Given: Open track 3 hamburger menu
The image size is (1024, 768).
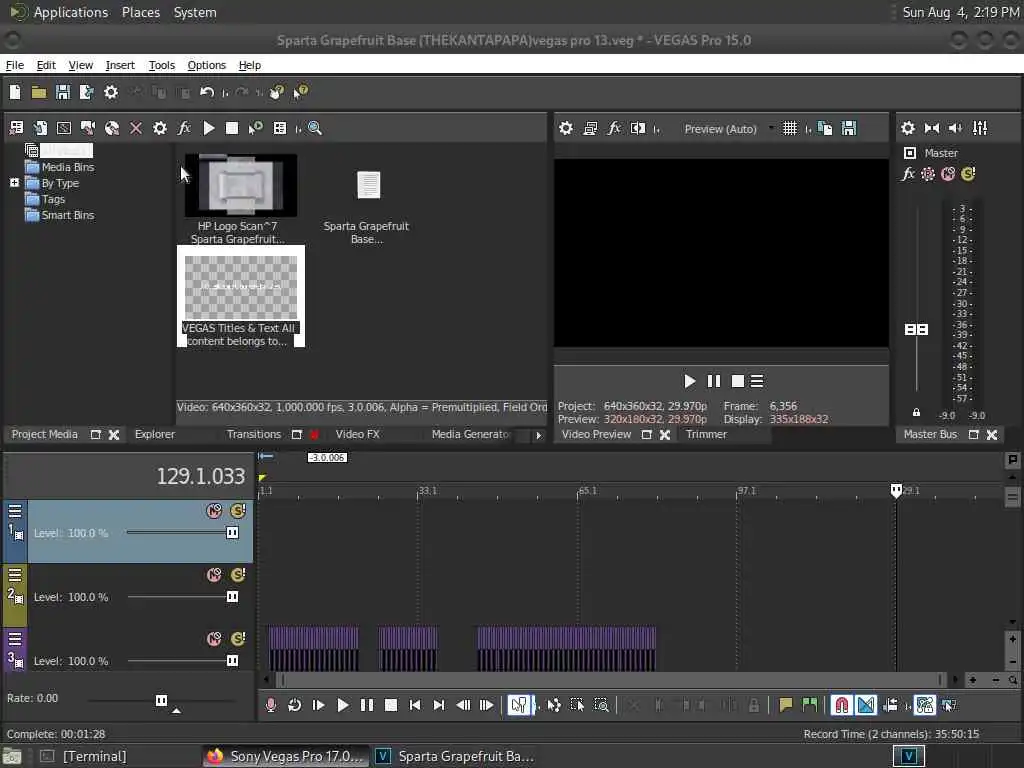Looking at the screenshot, I should (x=14, y=639).
